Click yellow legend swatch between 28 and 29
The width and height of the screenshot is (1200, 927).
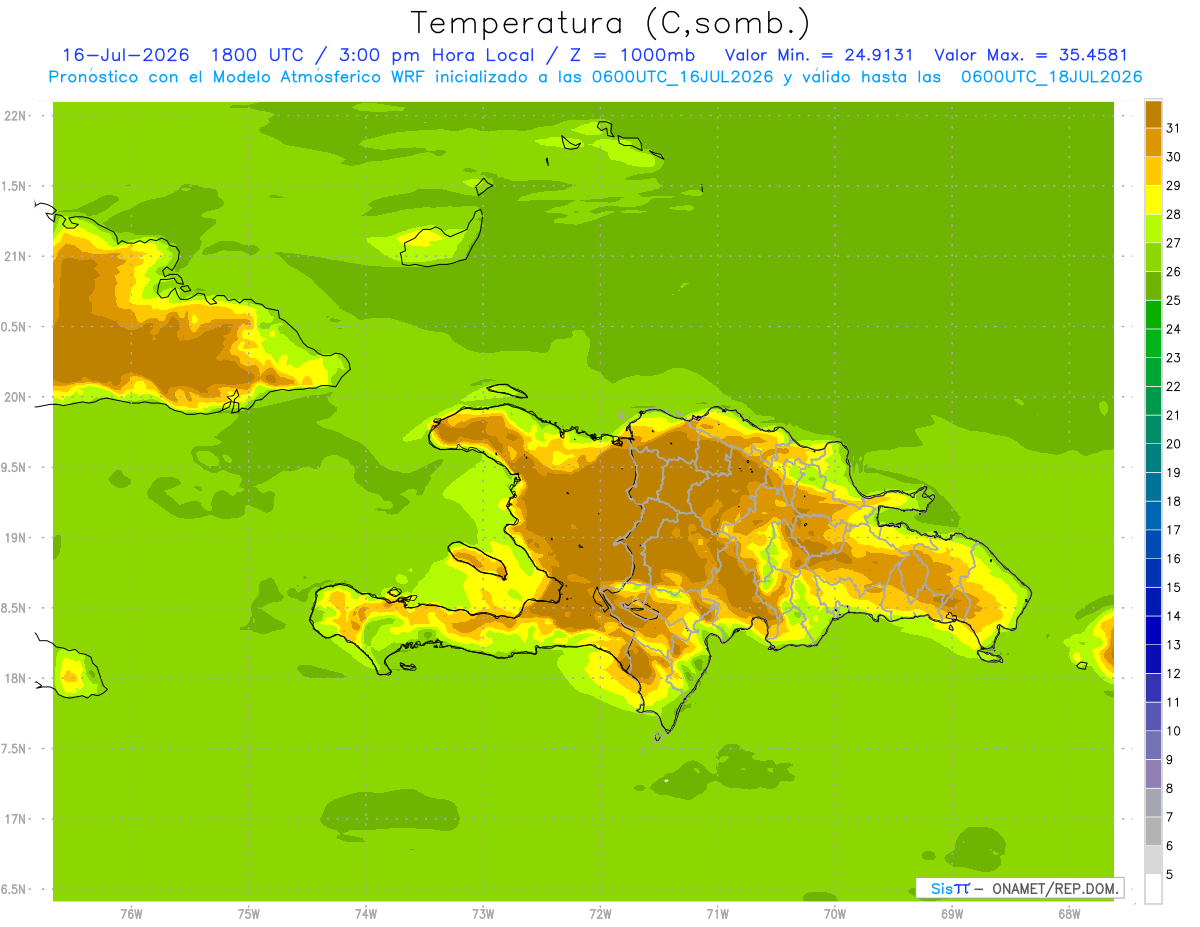pyautogui.click(x=1153, y=200)
